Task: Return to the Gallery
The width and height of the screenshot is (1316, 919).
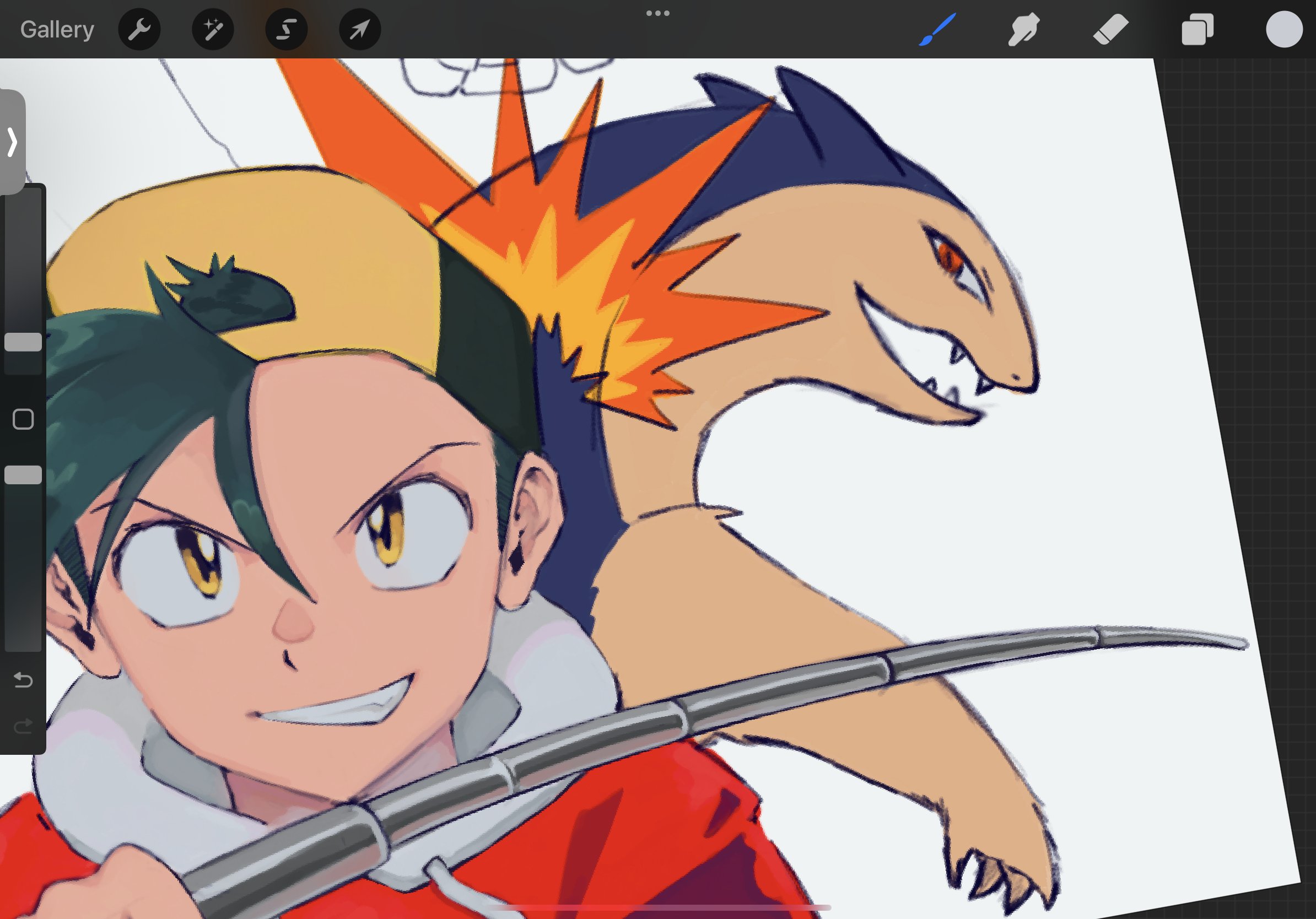Action: click(57, 29)
